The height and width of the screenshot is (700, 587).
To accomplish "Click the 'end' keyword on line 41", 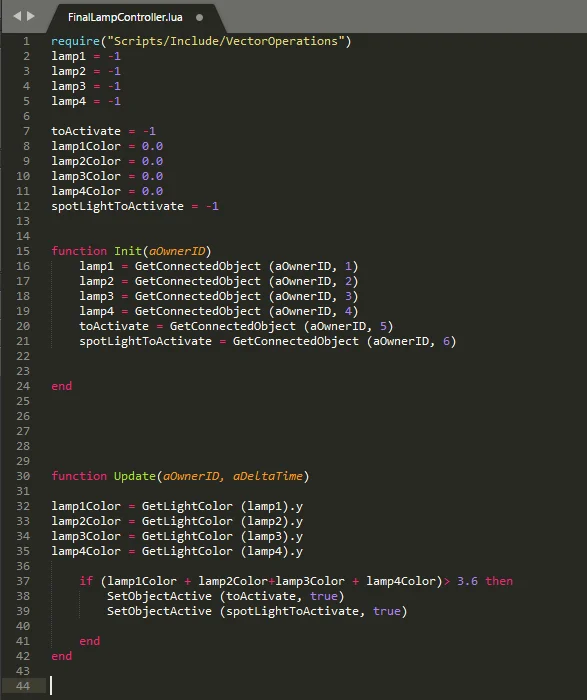I will click(89, 641).
